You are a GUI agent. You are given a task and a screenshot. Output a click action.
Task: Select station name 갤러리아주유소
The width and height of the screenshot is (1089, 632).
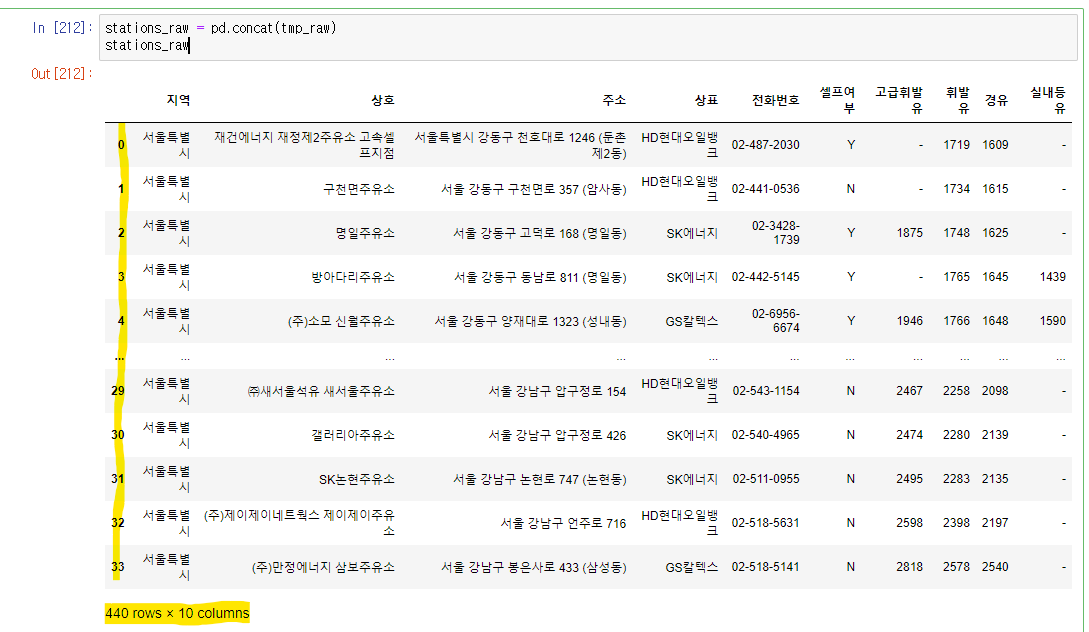(x=353, y=435)
